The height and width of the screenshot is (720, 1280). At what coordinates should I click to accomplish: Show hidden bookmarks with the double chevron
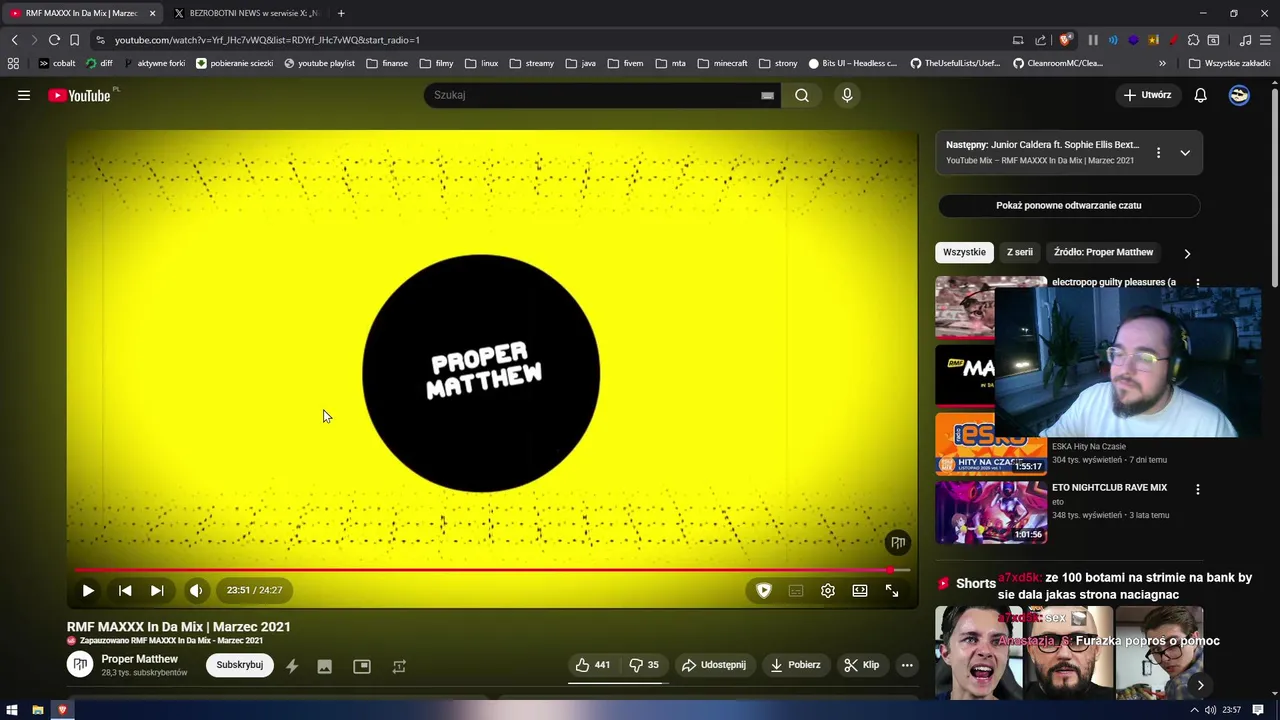(x=1162, y=63)
